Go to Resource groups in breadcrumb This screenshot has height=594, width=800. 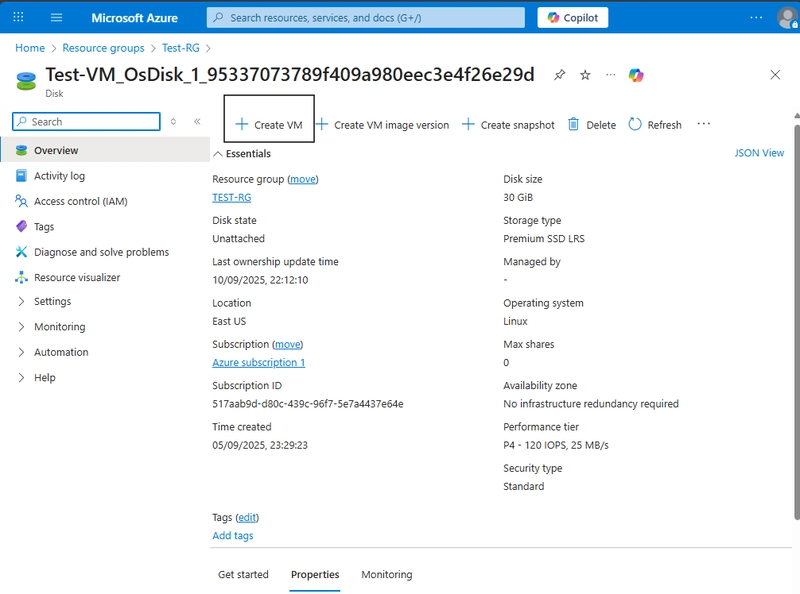pyautogui.click(x=103, y=48)
